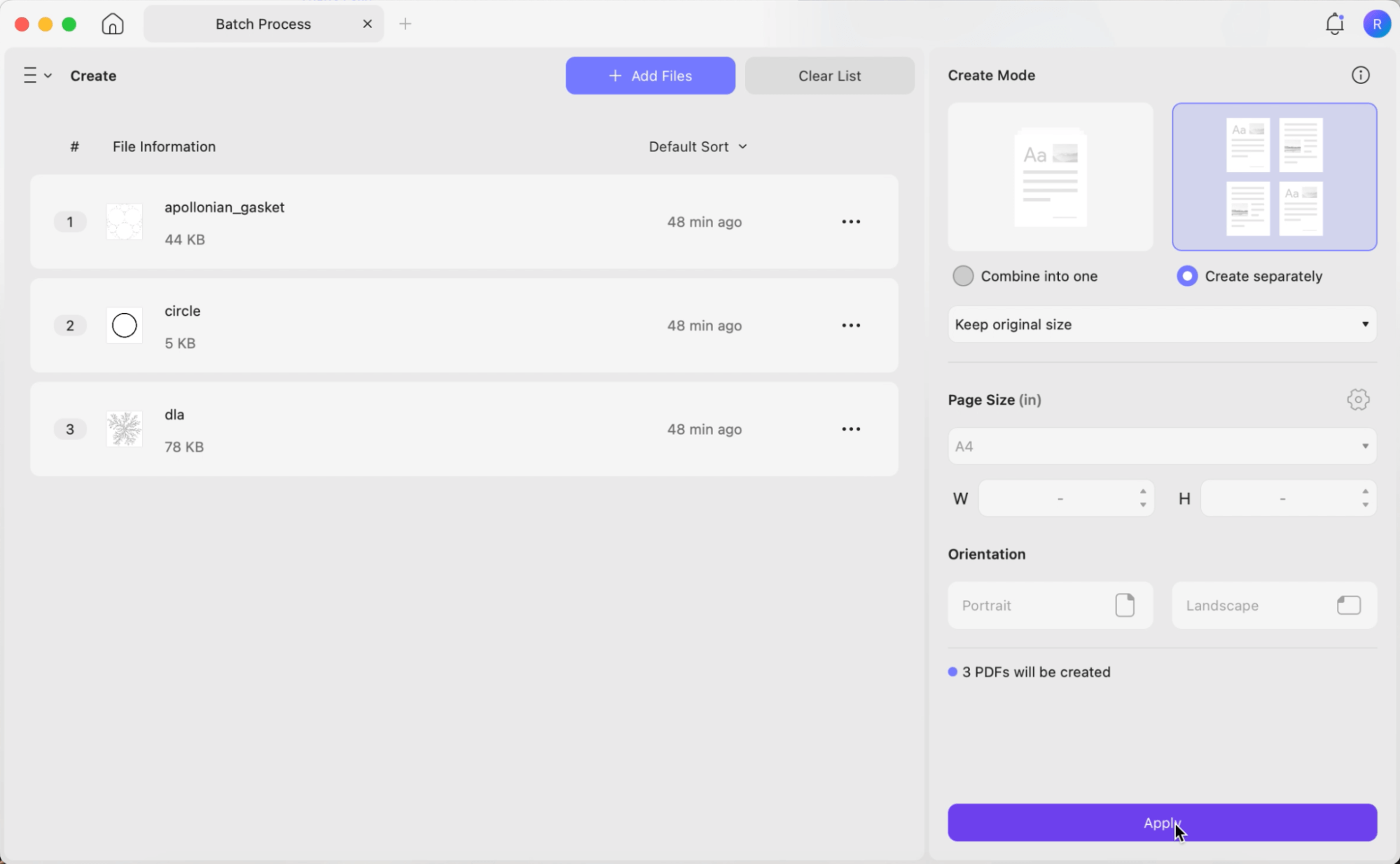Select the single-document Combine mode card
1400x864 pixels.
tap(1050, 177)
